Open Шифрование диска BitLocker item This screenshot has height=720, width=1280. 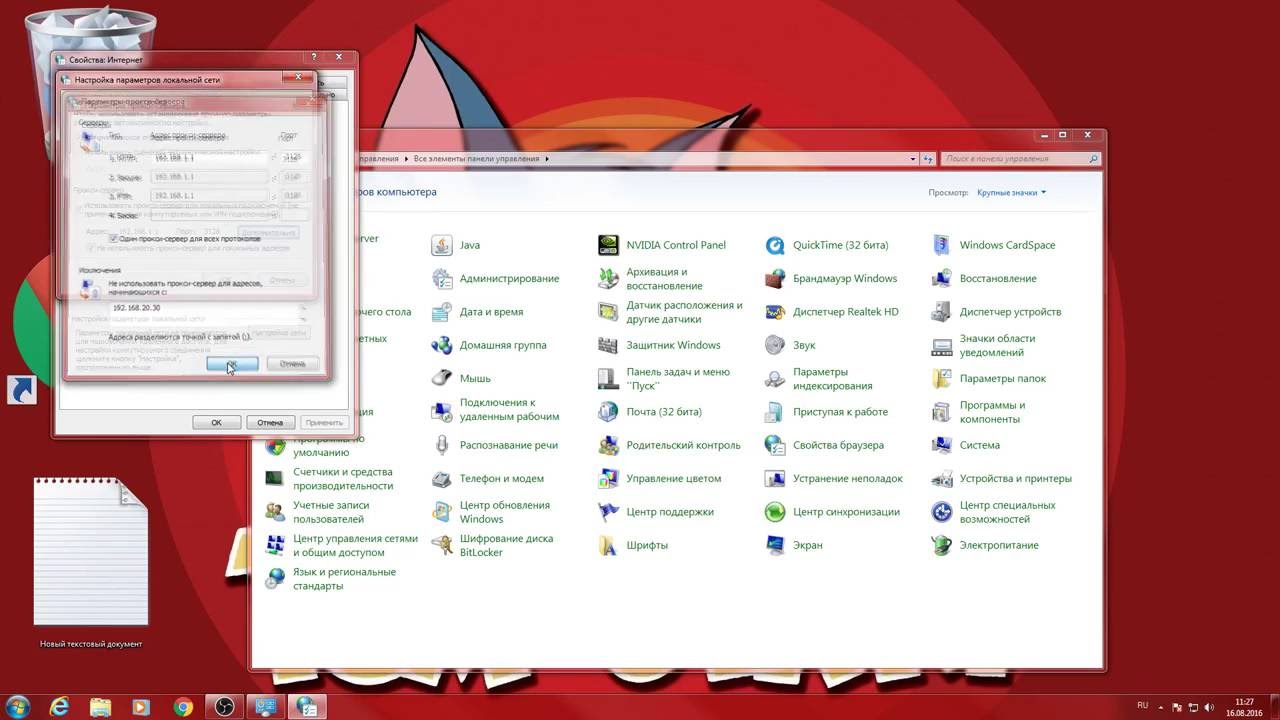(492, 545)
